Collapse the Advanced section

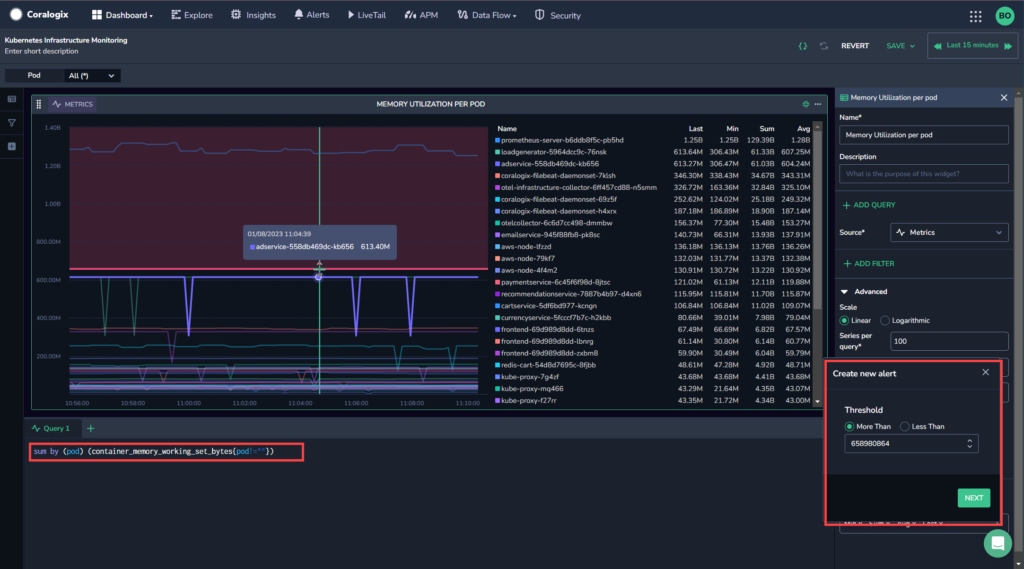click(864, 291)
